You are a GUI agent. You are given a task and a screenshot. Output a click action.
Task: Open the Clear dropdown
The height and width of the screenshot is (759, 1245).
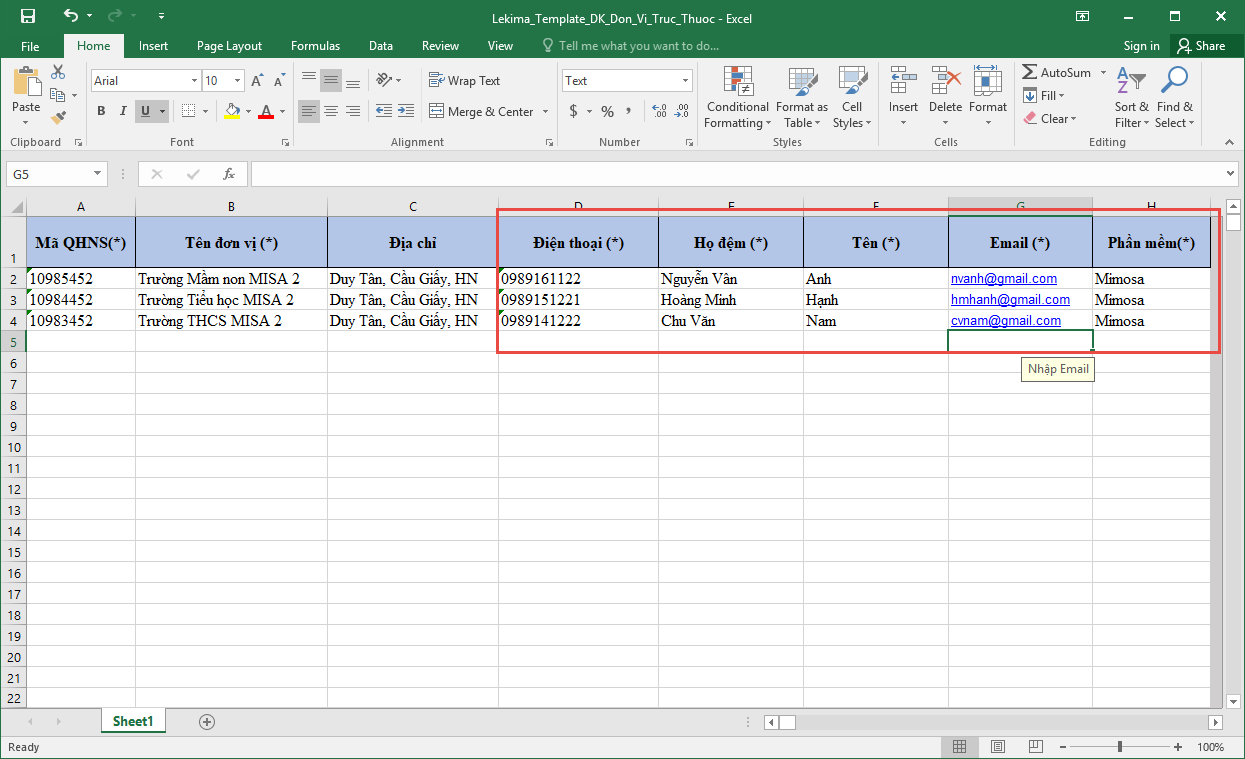pos(1050,119)
